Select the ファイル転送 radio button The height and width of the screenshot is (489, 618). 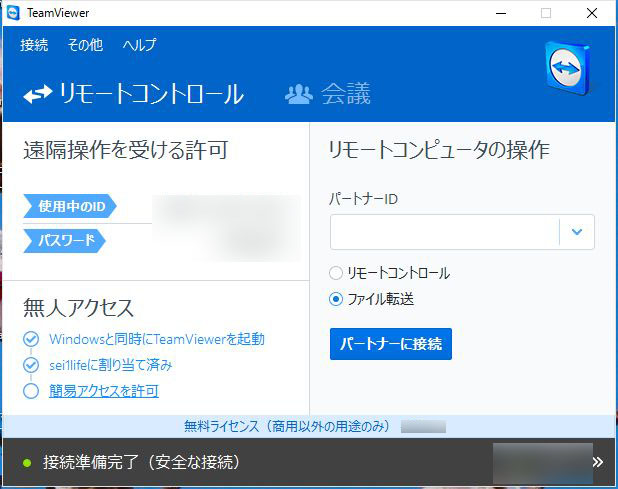click(x=336, y=299)
